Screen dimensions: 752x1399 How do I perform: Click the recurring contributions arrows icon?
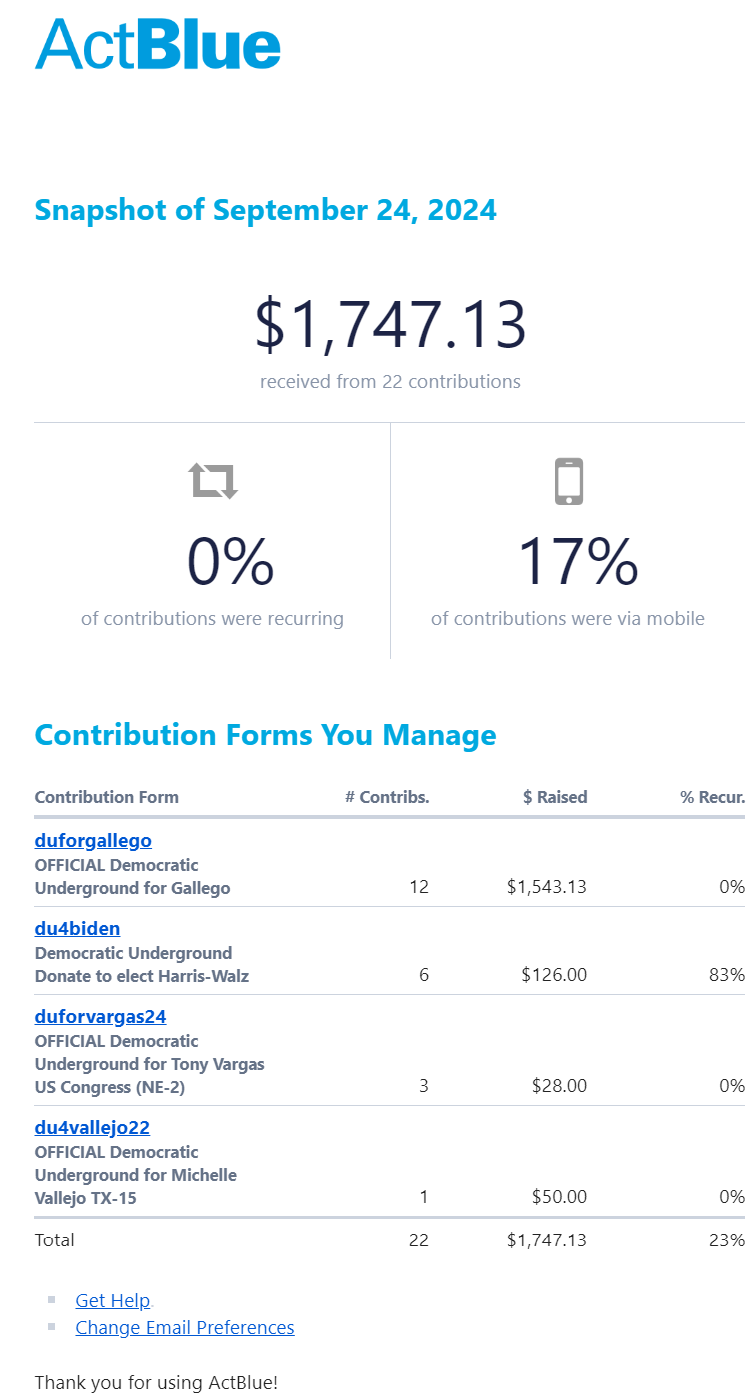coord(214,481)
